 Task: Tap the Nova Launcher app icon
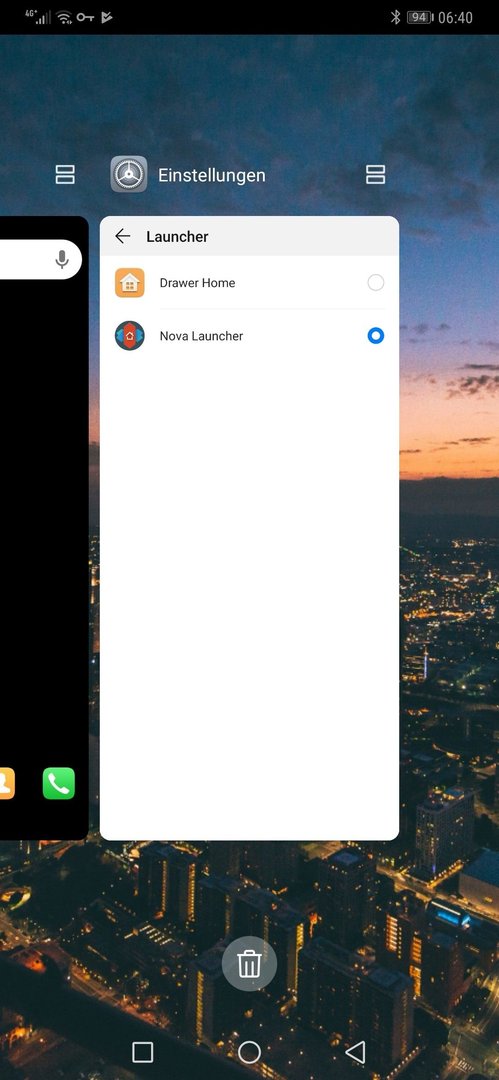[x=130, y=335]
